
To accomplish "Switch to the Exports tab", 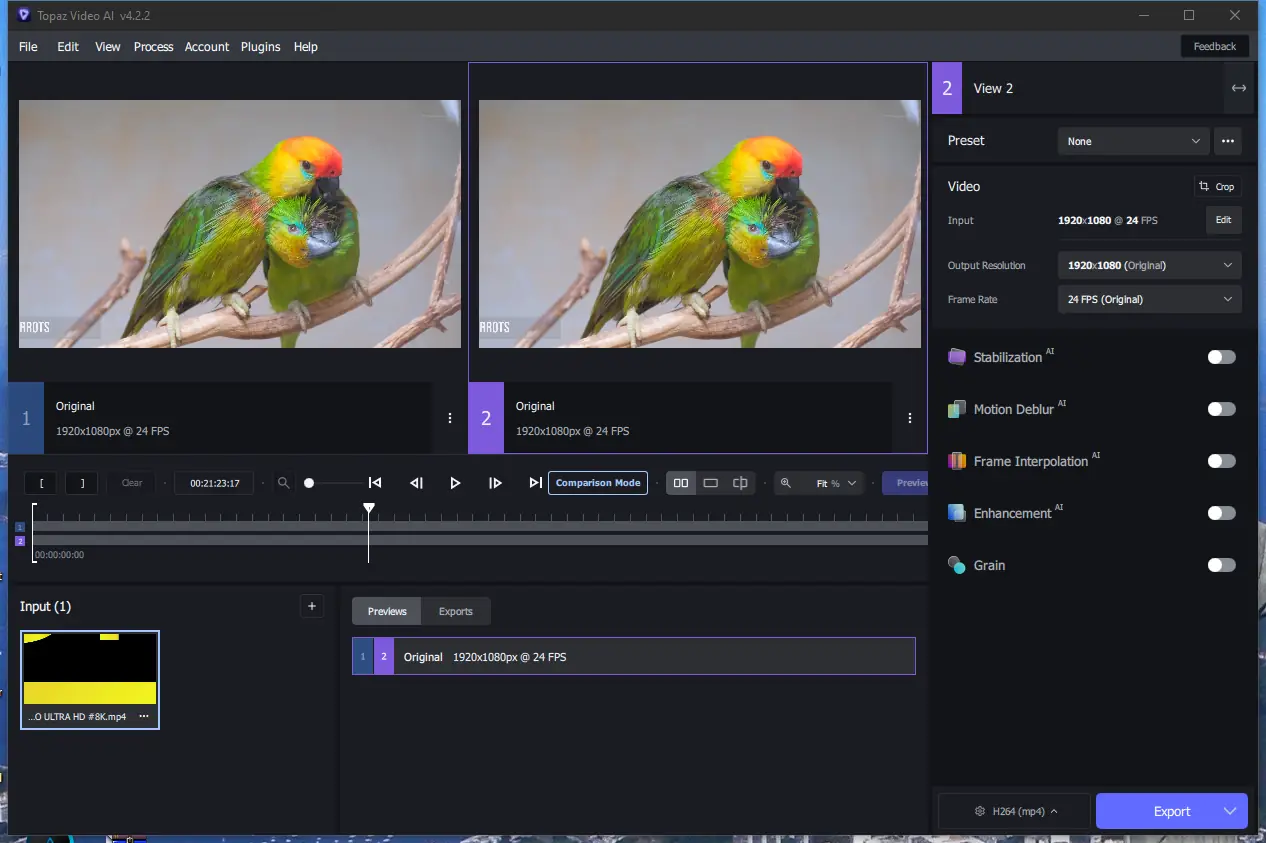I will (455, 611).
